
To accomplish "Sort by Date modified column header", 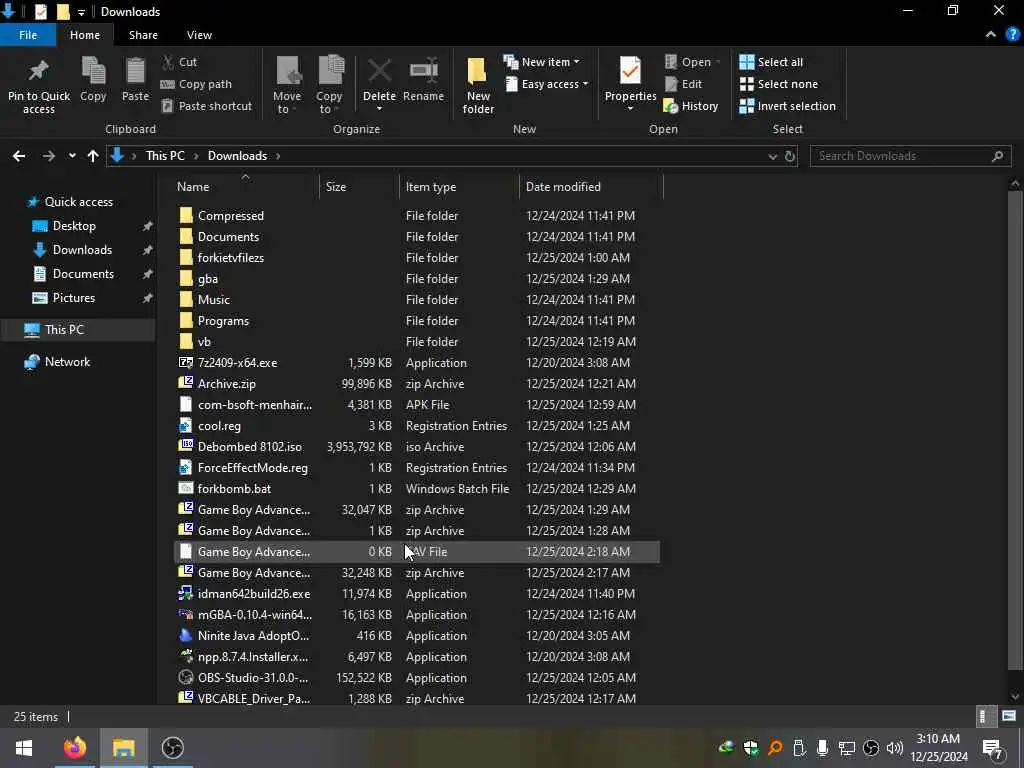I will [x=590, y=187].
